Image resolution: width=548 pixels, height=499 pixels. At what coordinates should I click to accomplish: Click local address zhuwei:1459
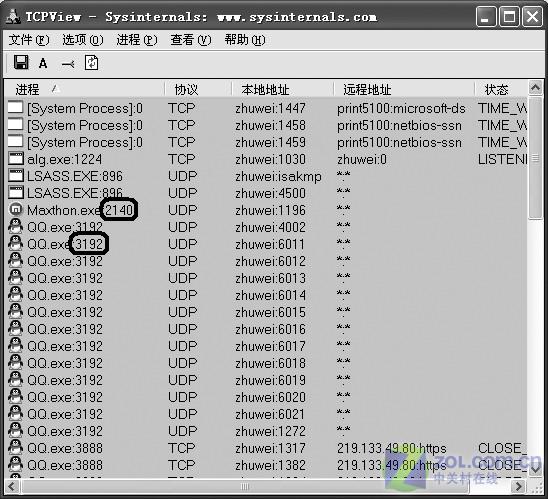point(271,142)
